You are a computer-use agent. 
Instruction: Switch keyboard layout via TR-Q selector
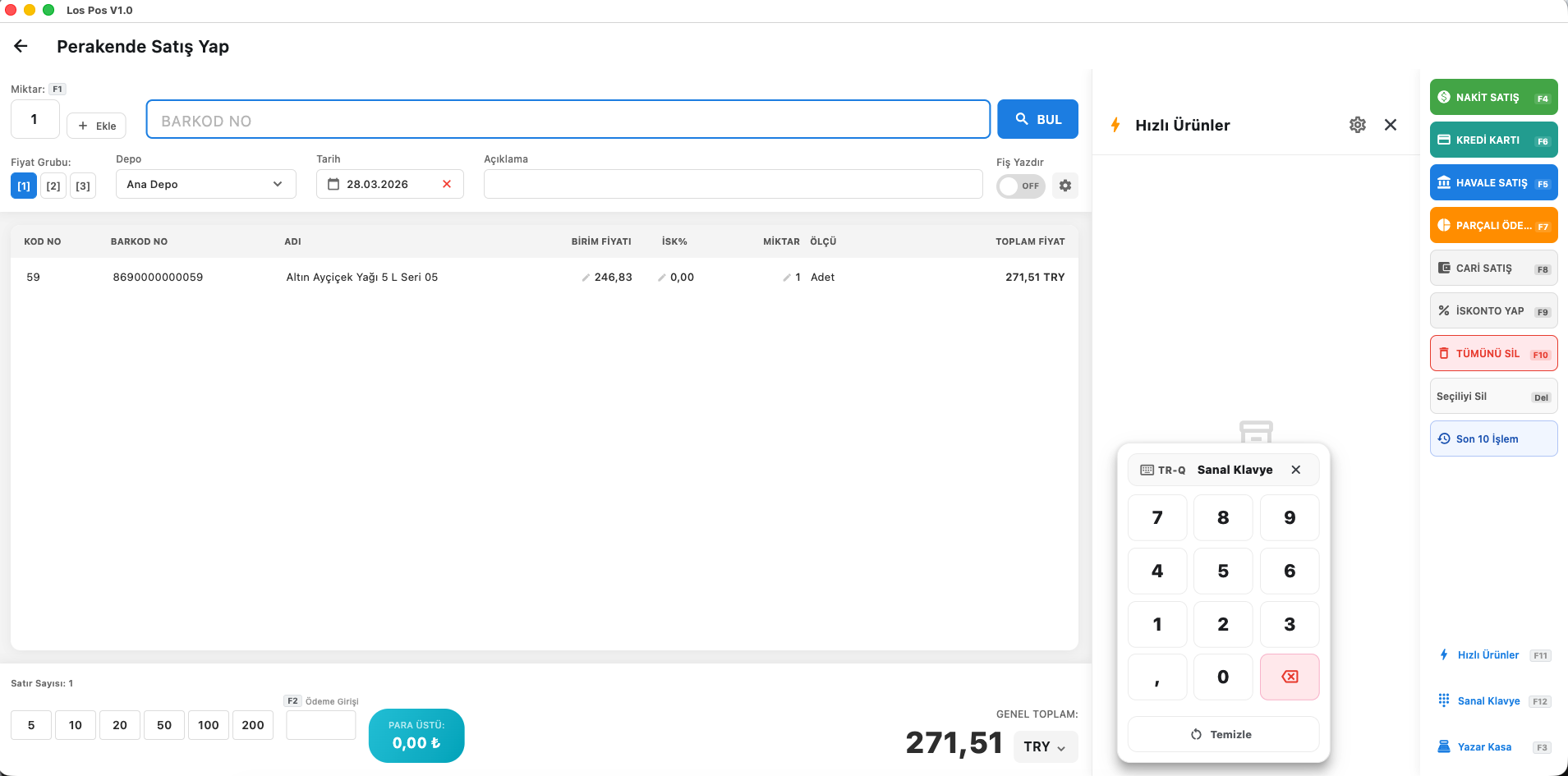1163,470
